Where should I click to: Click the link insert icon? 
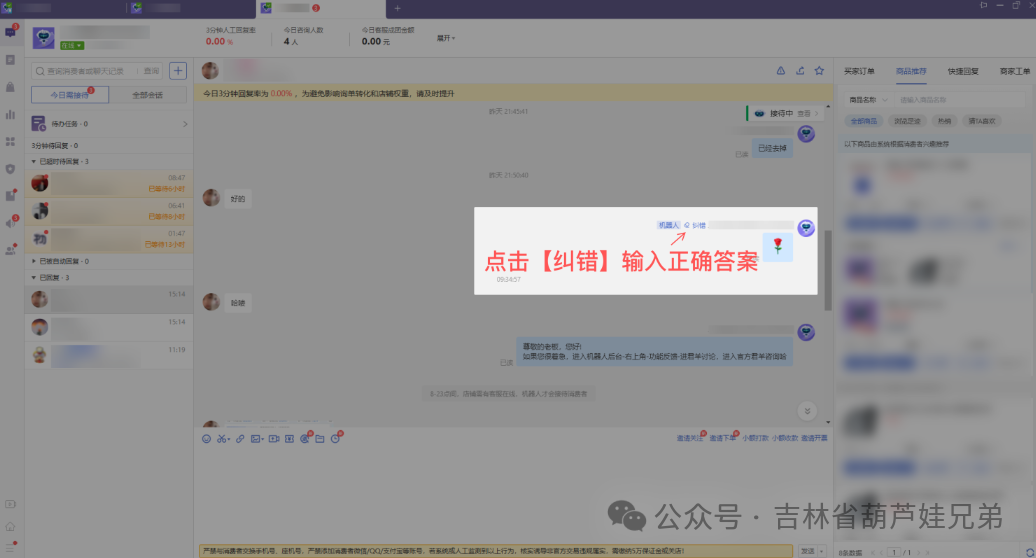click(240, 438)
